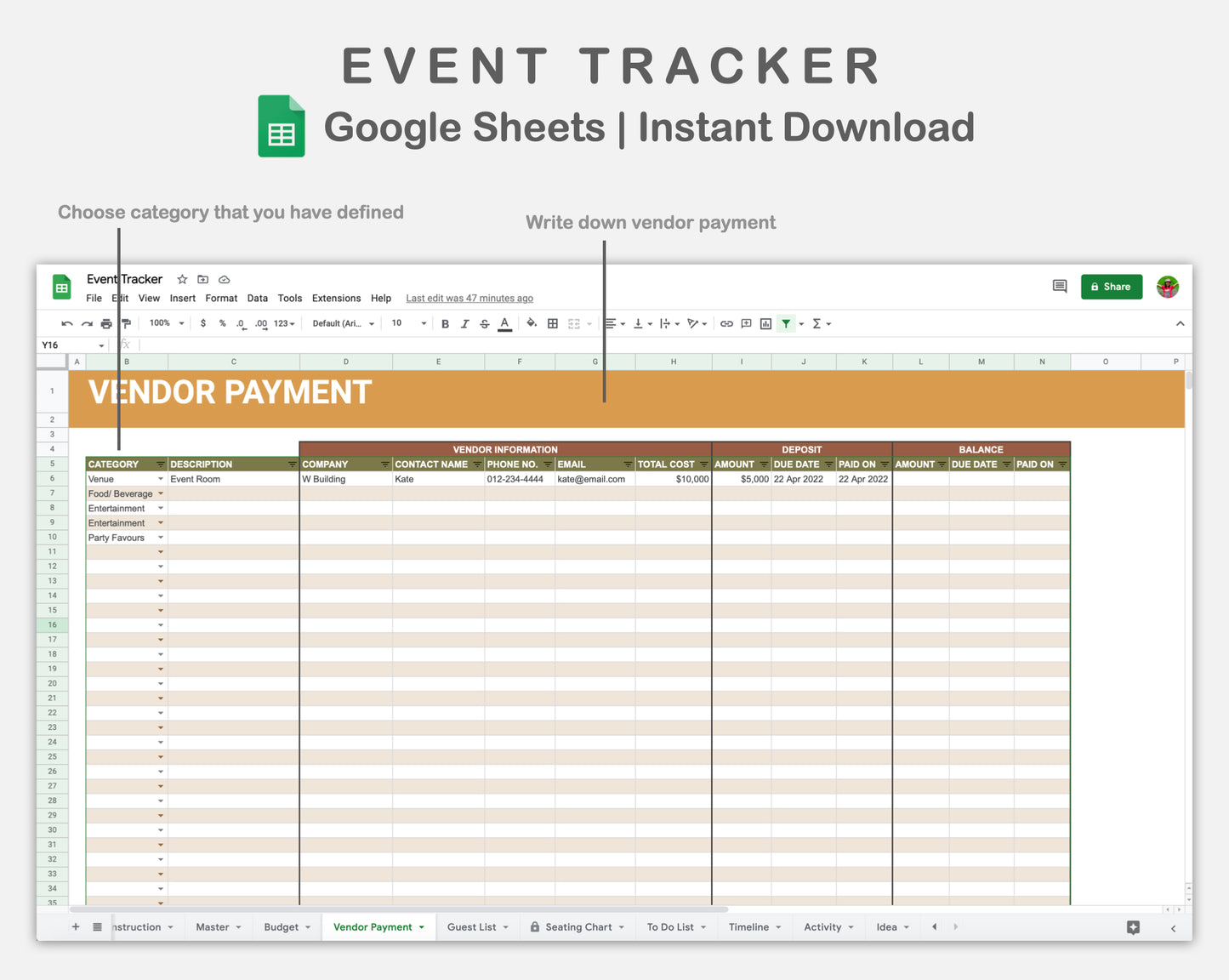Click the Print icon
The height and width of the screenshot is (980, 1229).
(105, 323)
